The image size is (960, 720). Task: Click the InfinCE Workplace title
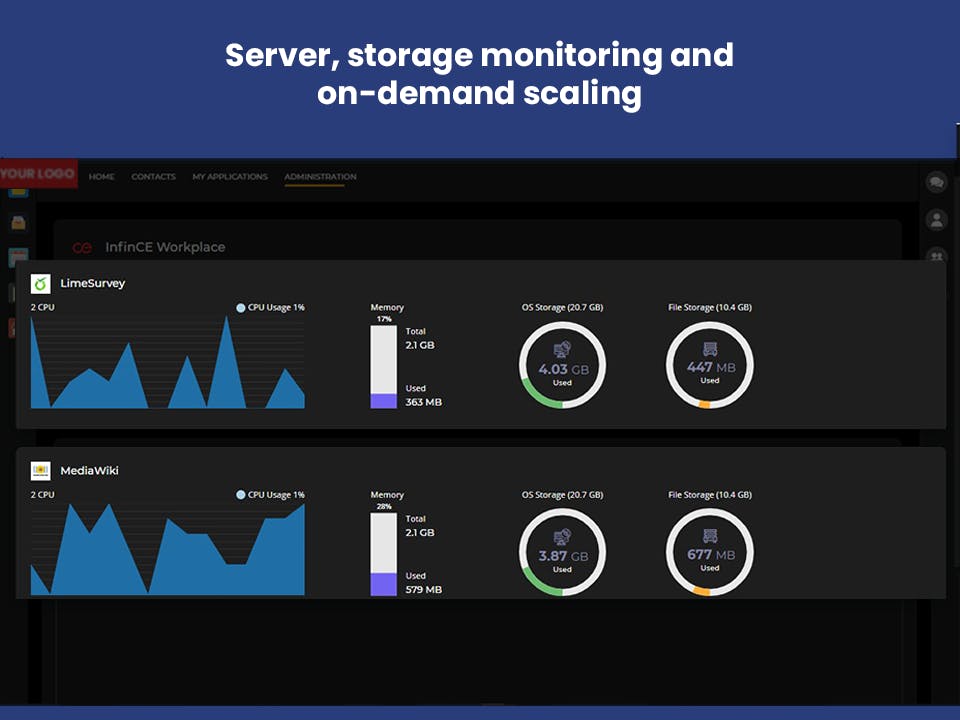[165, 247]
